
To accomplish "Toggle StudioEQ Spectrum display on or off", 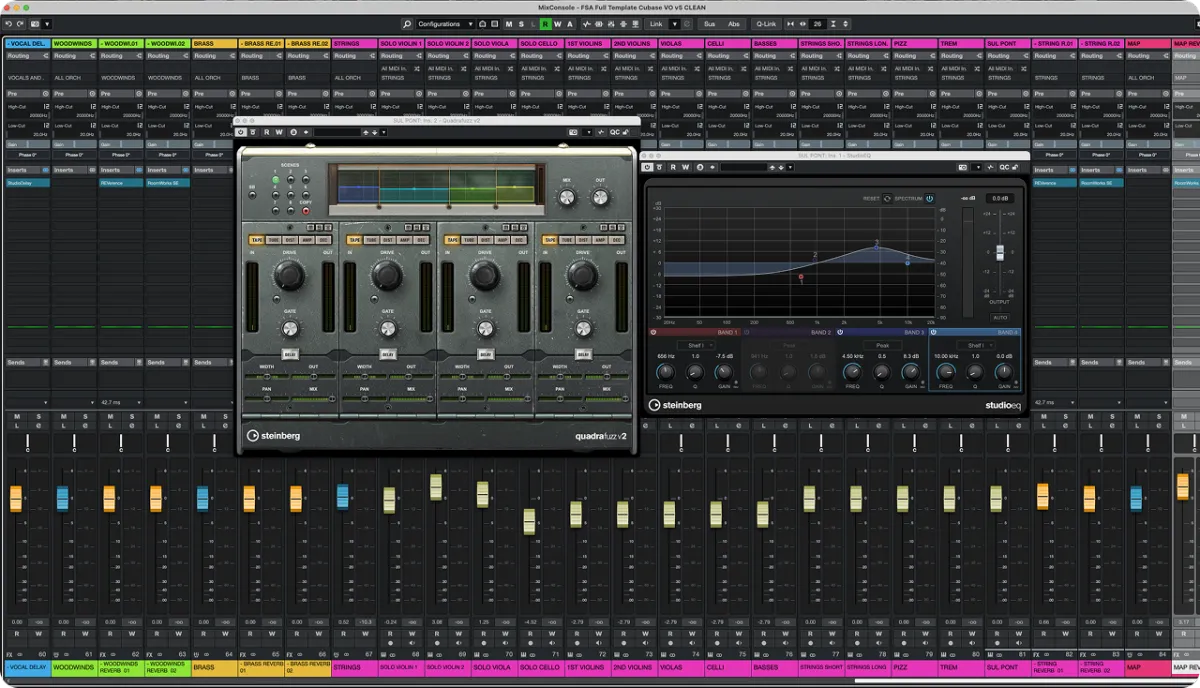I will (929, 198).
